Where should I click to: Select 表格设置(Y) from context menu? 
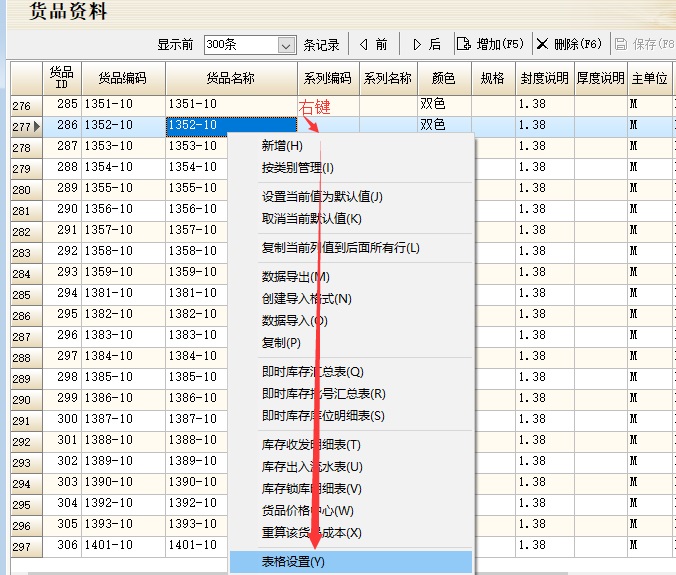coord(293,562)
